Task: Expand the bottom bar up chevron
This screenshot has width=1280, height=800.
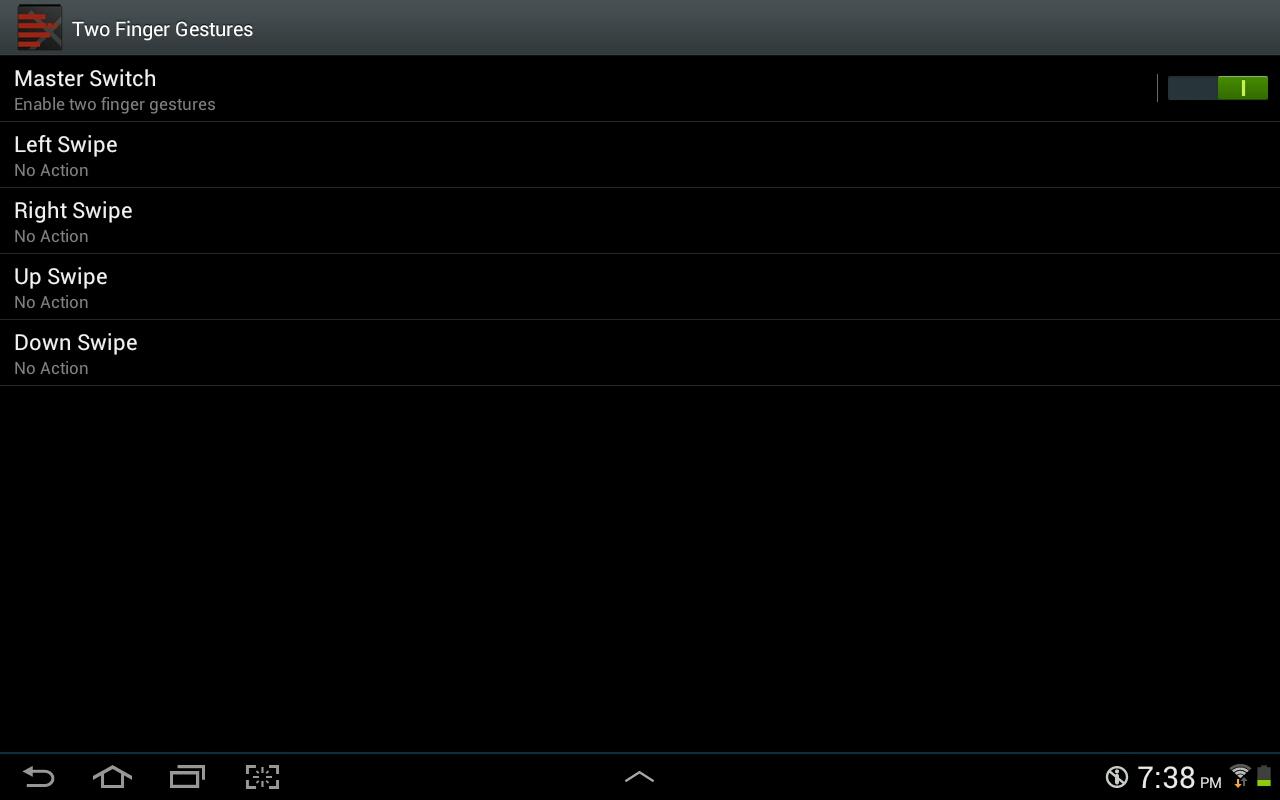Action: click(639, 776)
